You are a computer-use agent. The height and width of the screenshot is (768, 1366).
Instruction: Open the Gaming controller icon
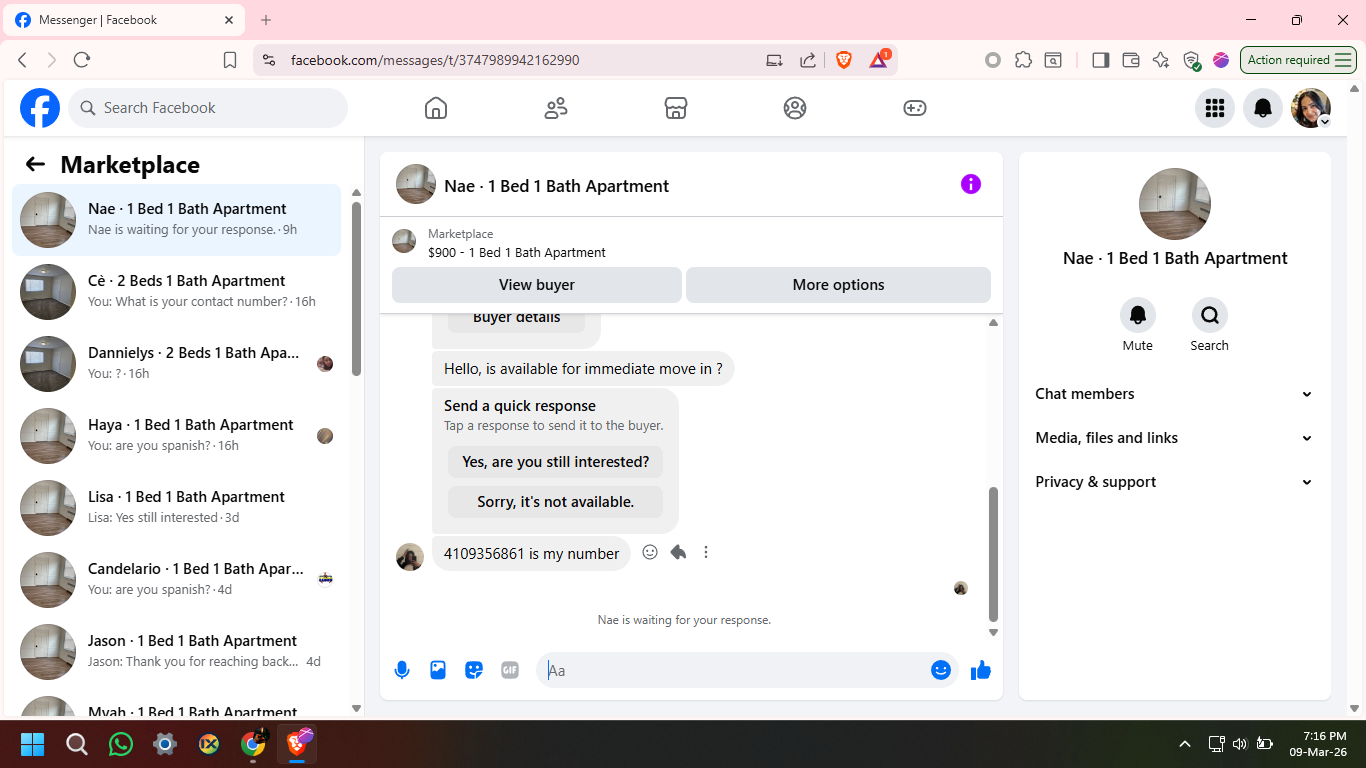click(915, 108)
